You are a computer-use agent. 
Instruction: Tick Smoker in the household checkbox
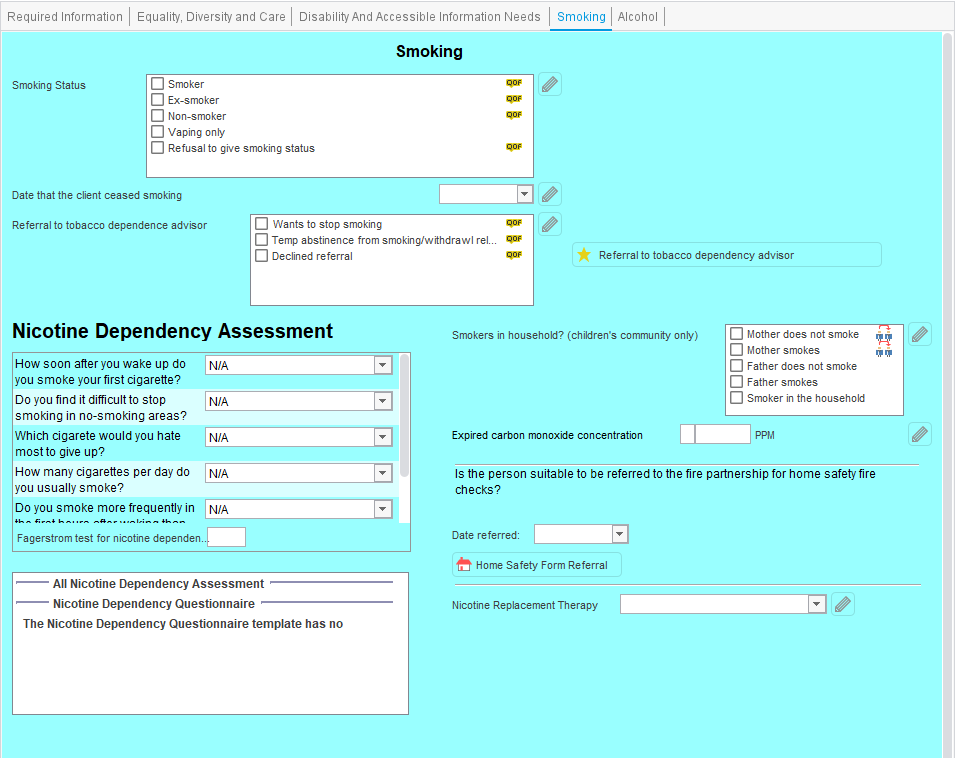pos(736,398)
